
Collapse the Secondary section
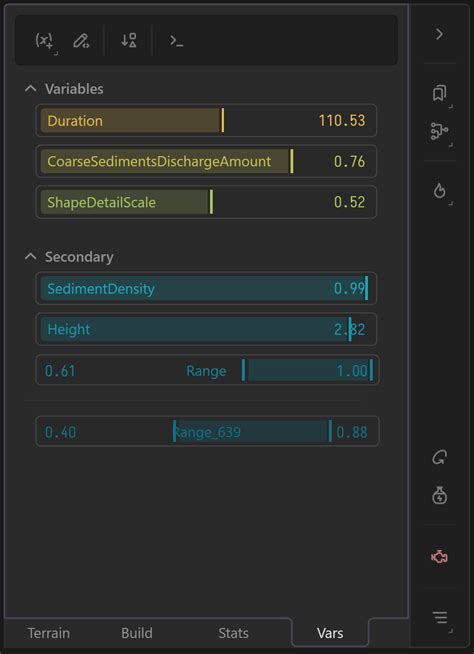click(30, 257)
